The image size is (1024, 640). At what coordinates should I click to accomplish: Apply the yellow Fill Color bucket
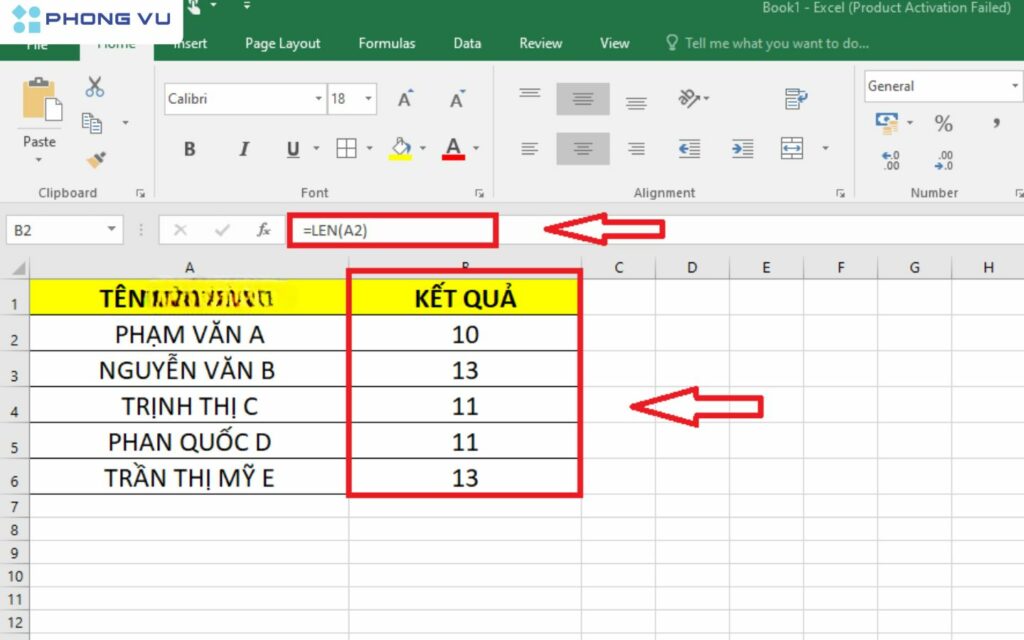[400, 149]
